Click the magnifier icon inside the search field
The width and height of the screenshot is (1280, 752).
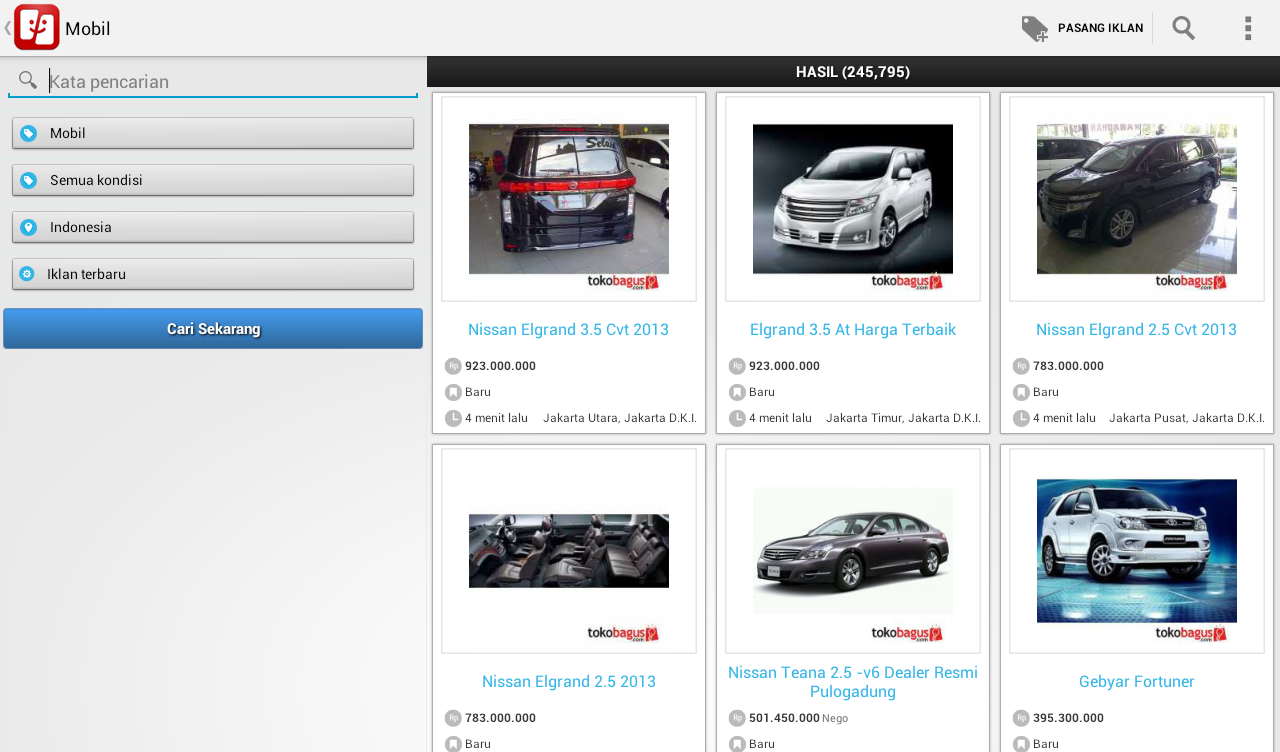click(28, 80)
